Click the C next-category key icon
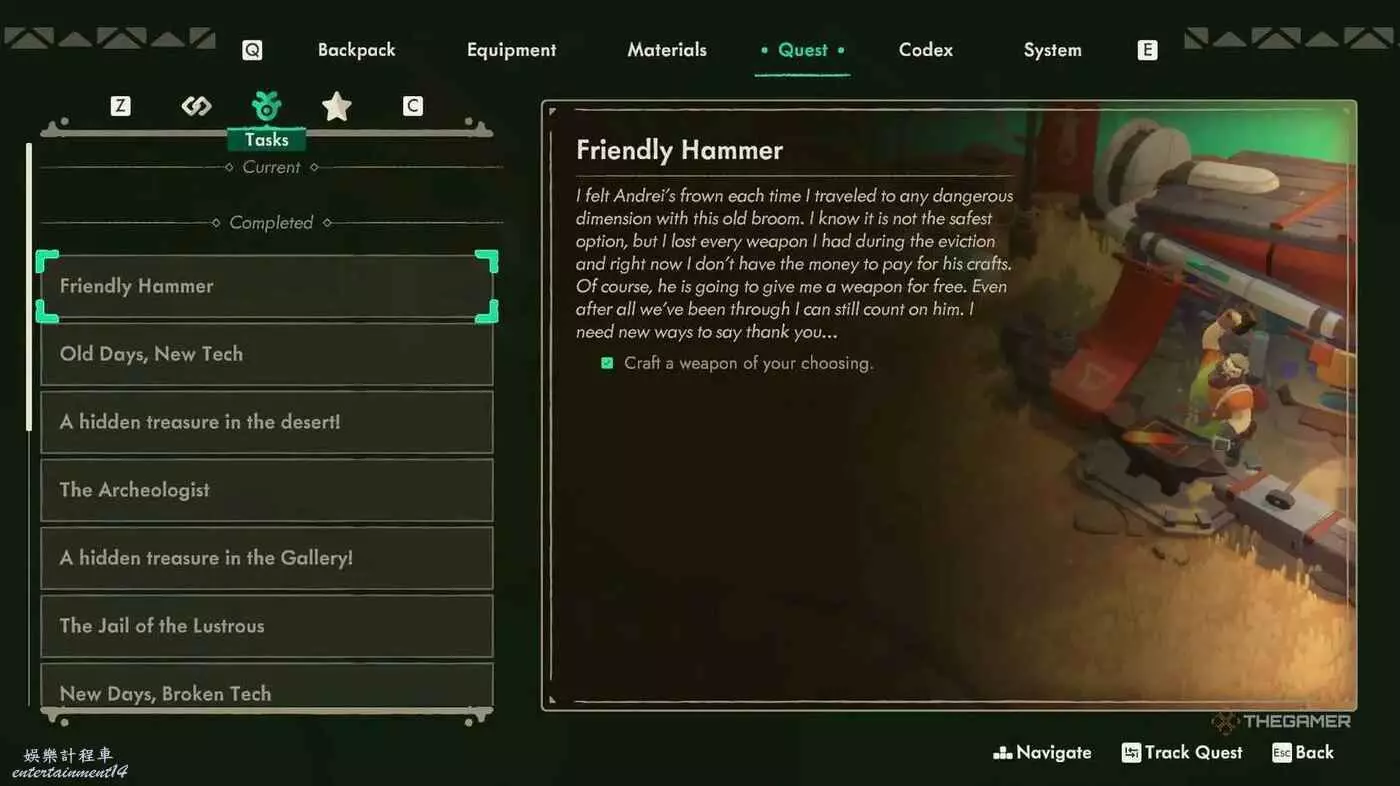 (x=412, y=106)
